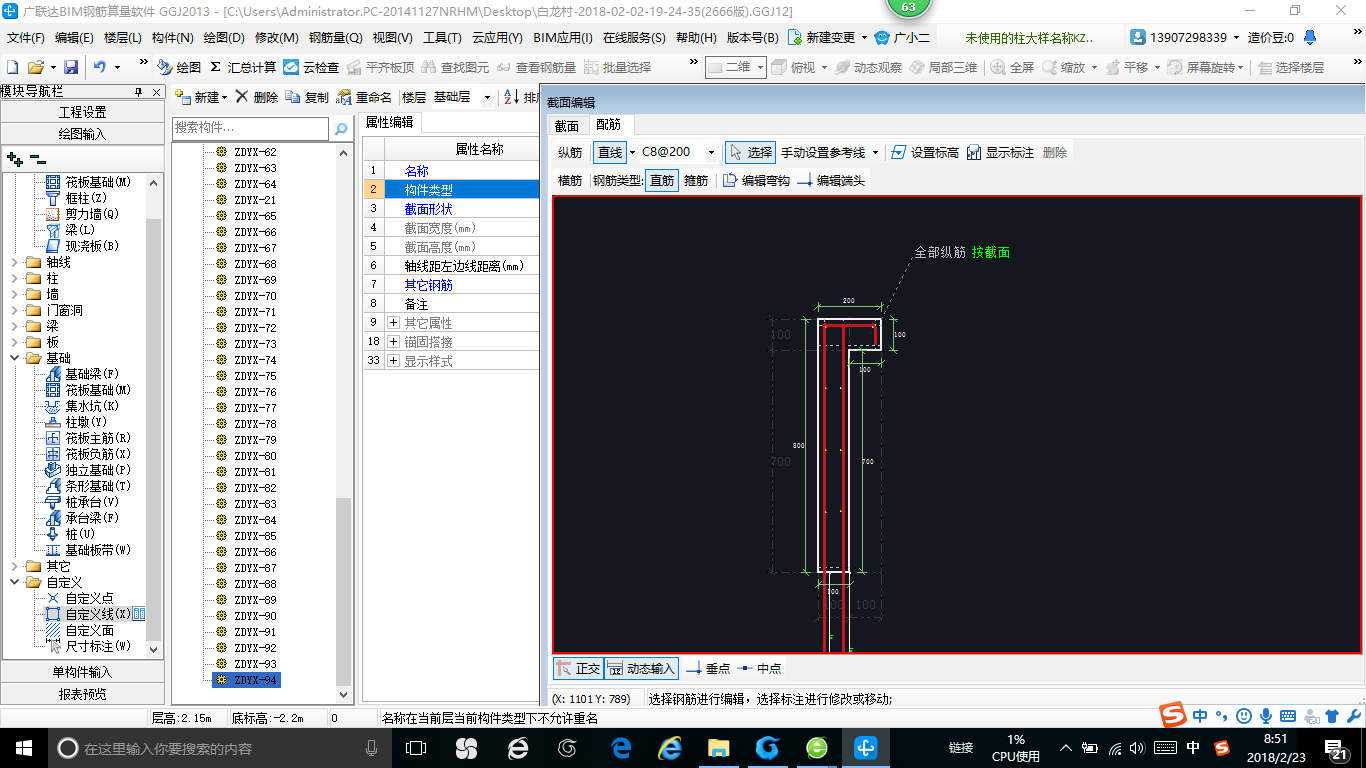
Task: Open 手动设置参考线 dropdown arrow
Action: coord(875,152)
